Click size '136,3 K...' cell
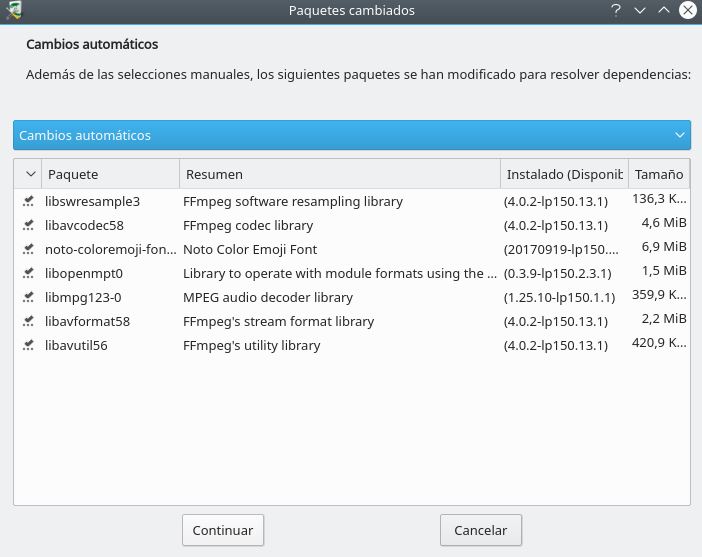This screenshot has width=702, height=557. (659, 199)
